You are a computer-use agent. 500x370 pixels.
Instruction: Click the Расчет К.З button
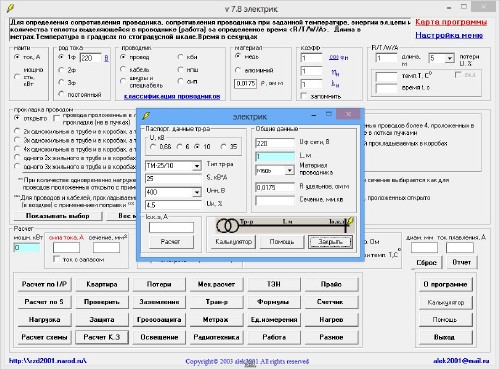102,337
